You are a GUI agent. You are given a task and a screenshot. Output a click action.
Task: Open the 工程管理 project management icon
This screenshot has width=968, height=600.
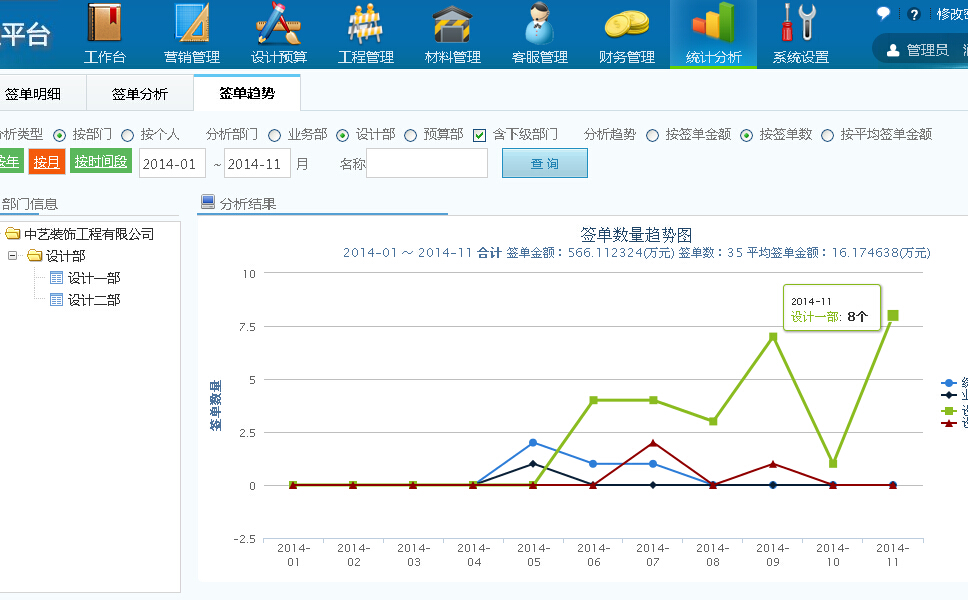(366, 25)
